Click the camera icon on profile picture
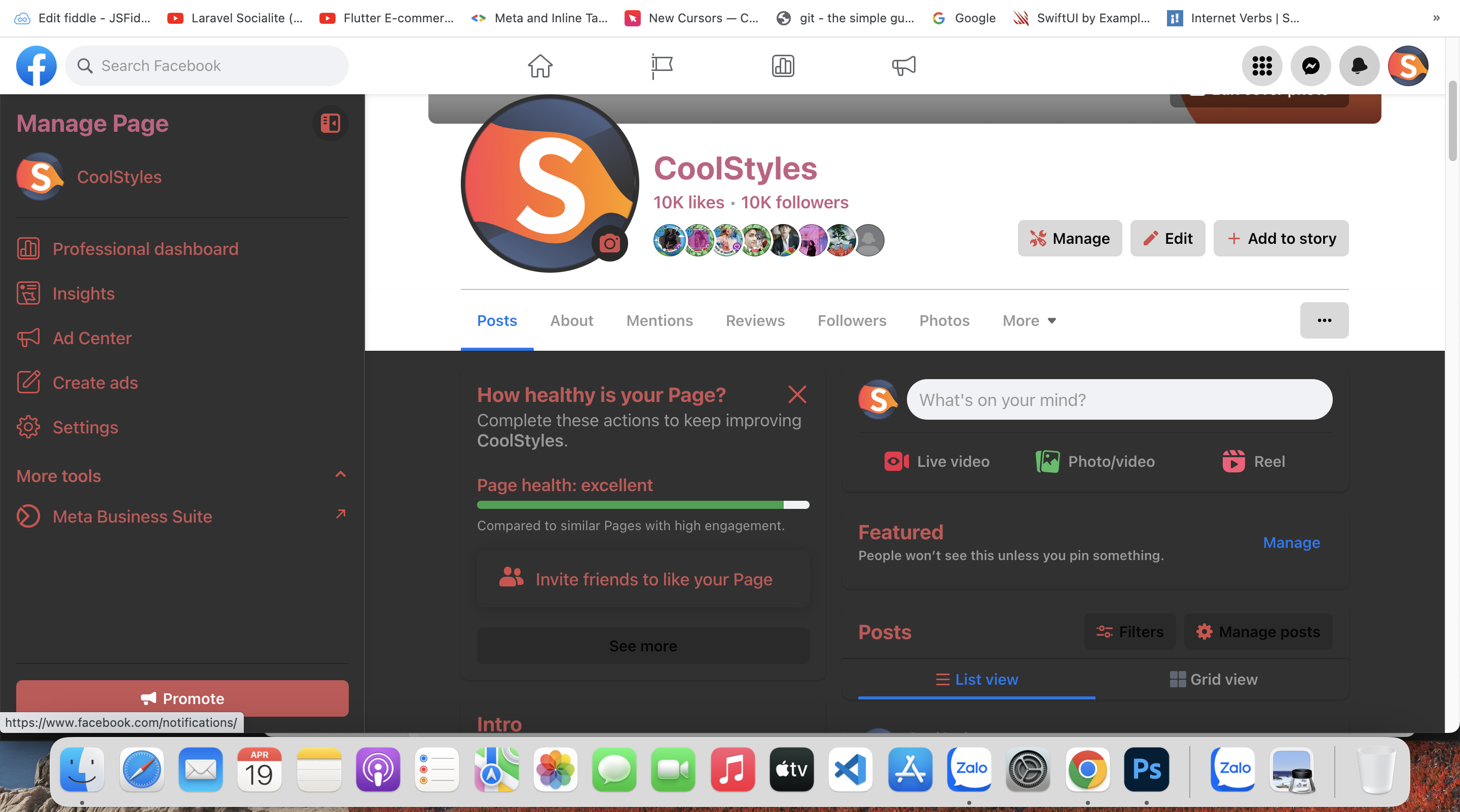Viewport: 1460px width, 812px height. pos(610,243)
